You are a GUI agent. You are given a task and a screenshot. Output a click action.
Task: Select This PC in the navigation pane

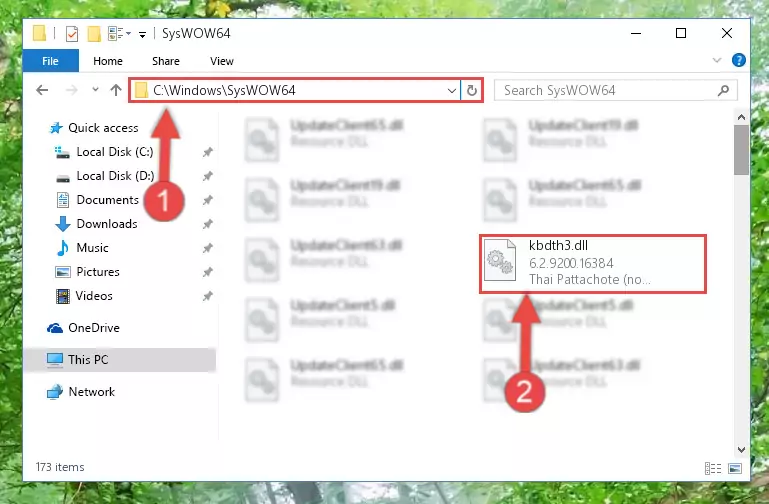coord(120,360)
